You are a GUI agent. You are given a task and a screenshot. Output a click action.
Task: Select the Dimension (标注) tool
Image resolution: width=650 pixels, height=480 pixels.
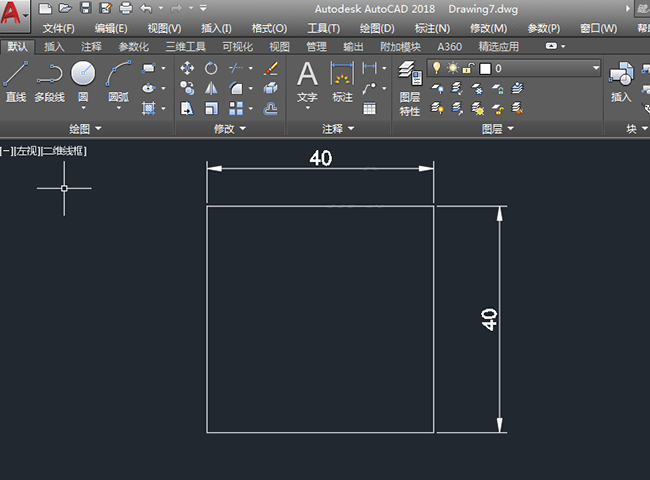pyautogui.click(x=342, y=82)
